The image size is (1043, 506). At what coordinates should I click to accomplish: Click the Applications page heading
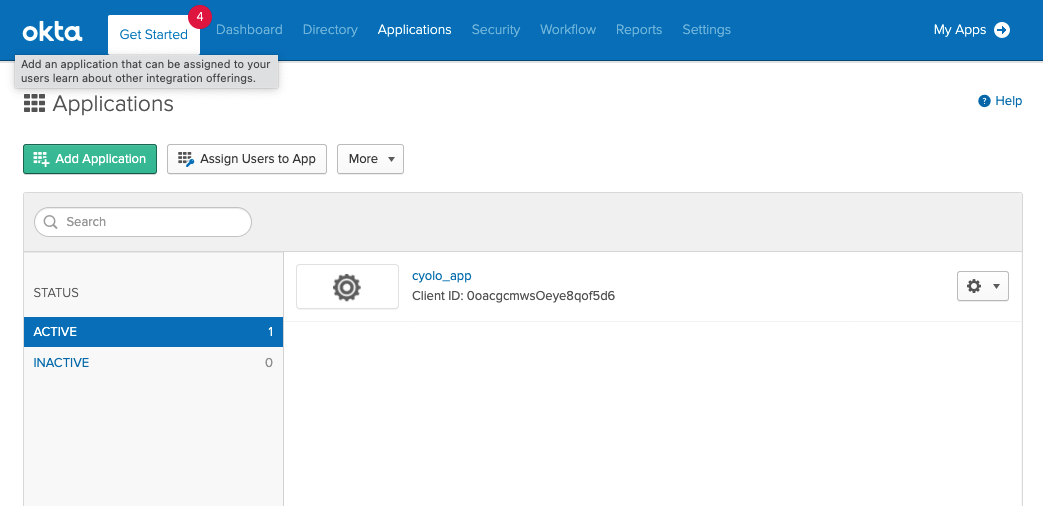(x=113, y=104)
